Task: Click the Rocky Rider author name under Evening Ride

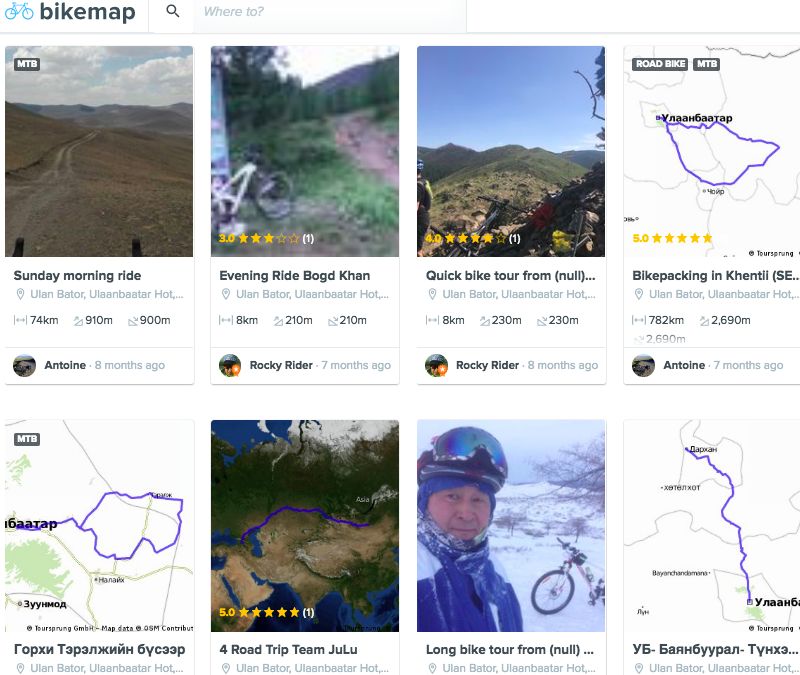Action: pyautogui.click(x=281, y=366)
